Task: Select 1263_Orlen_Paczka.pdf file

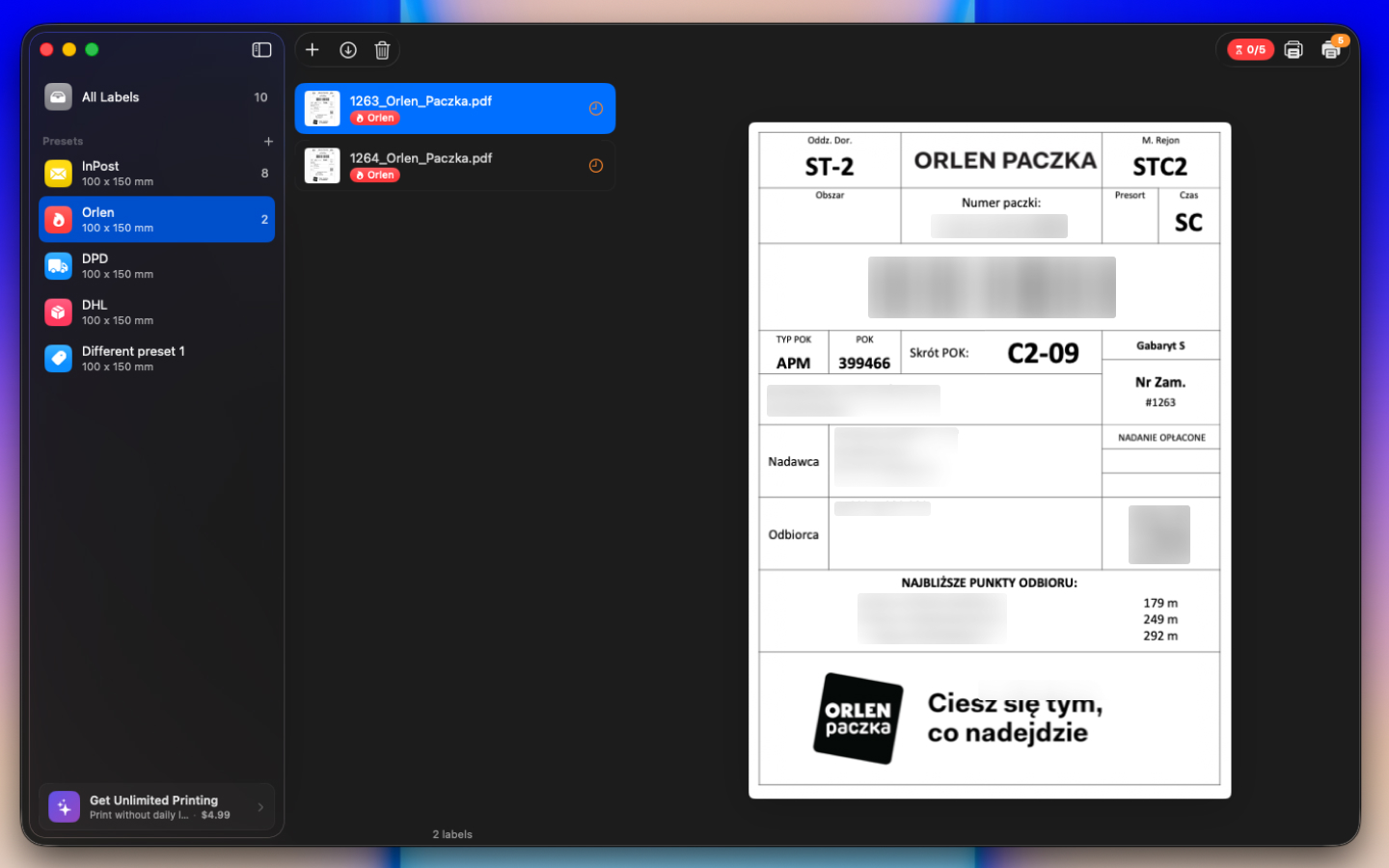Action: click(x=455, y=108)
